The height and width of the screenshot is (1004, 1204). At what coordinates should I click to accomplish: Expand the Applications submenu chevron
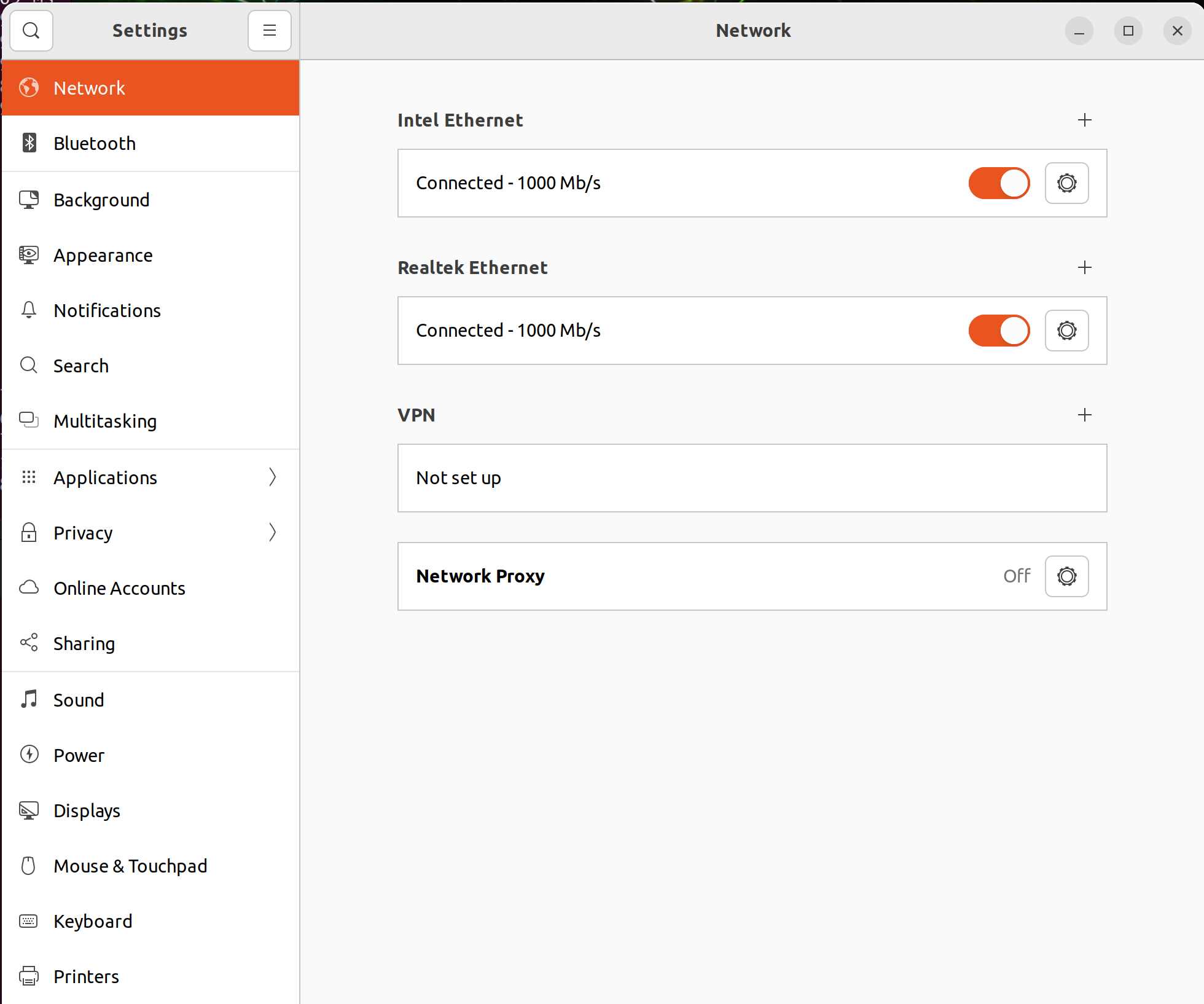point(272,477)
